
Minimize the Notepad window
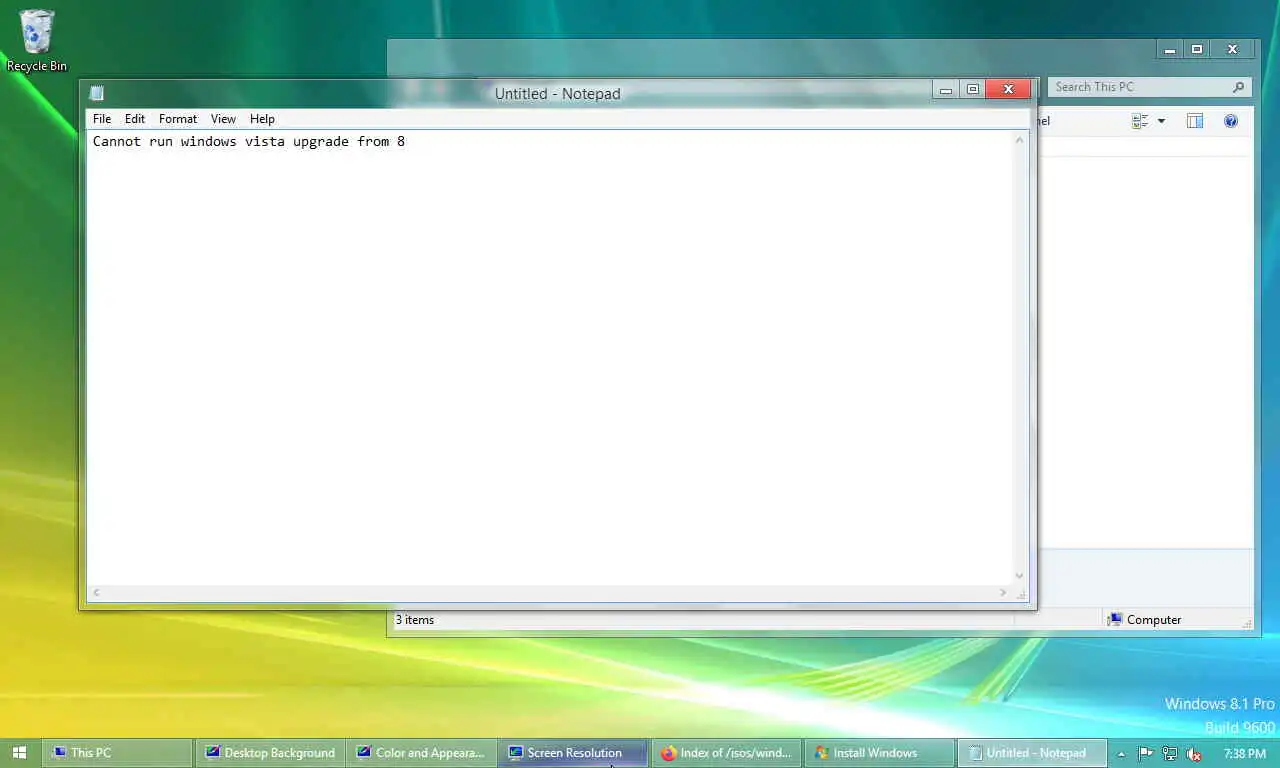click(945, 90)
